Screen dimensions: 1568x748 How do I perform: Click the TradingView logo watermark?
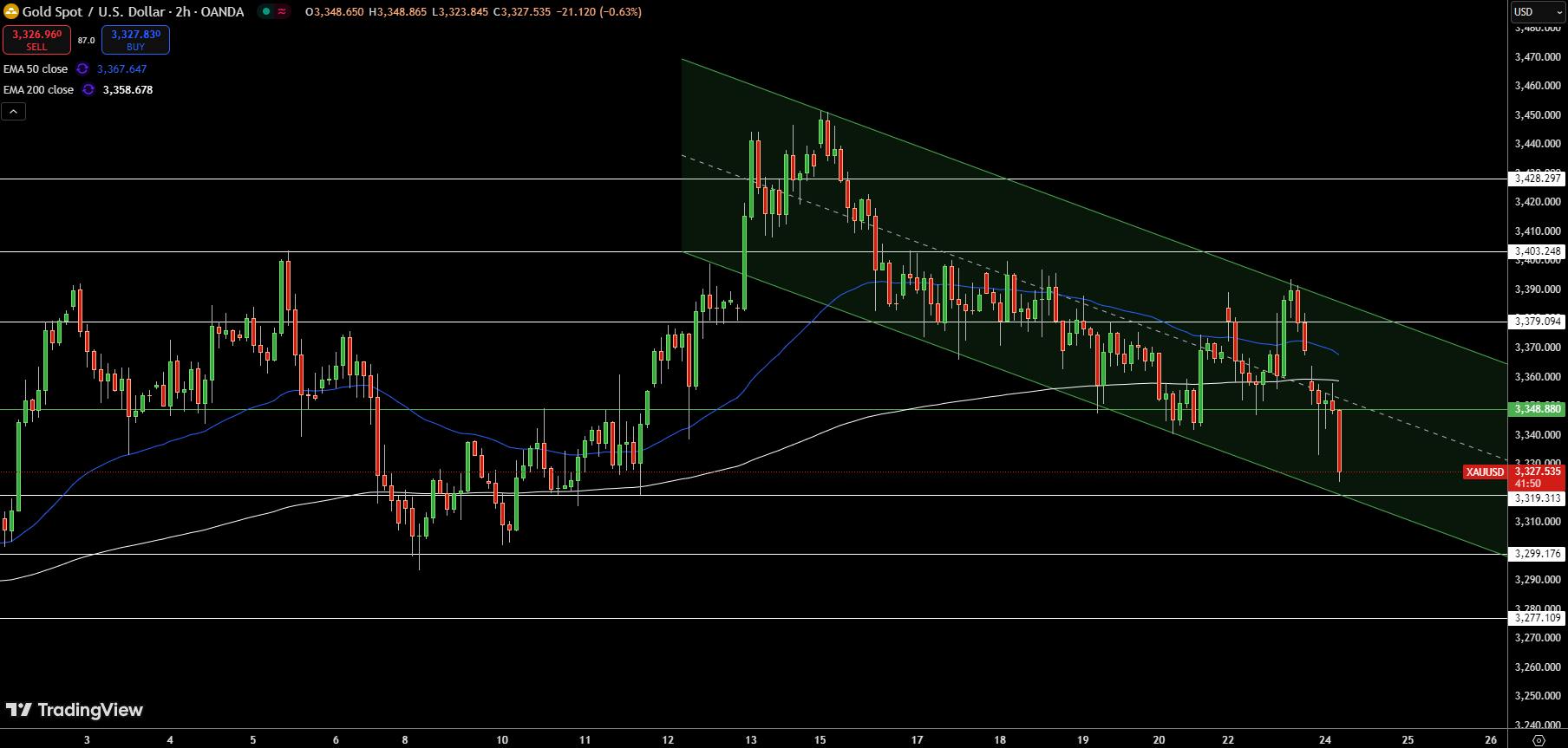tap(75, 710)
